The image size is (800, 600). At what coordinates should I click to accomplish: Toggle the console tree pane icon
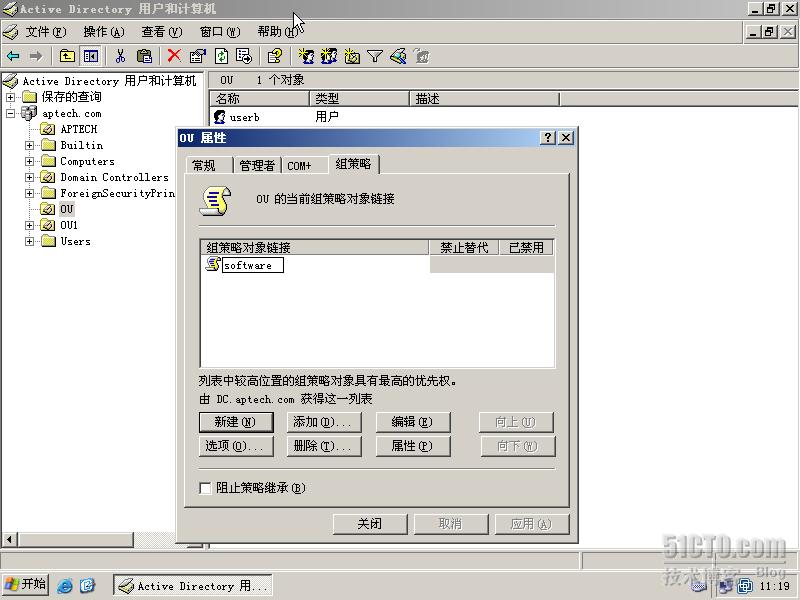point(91,56)
